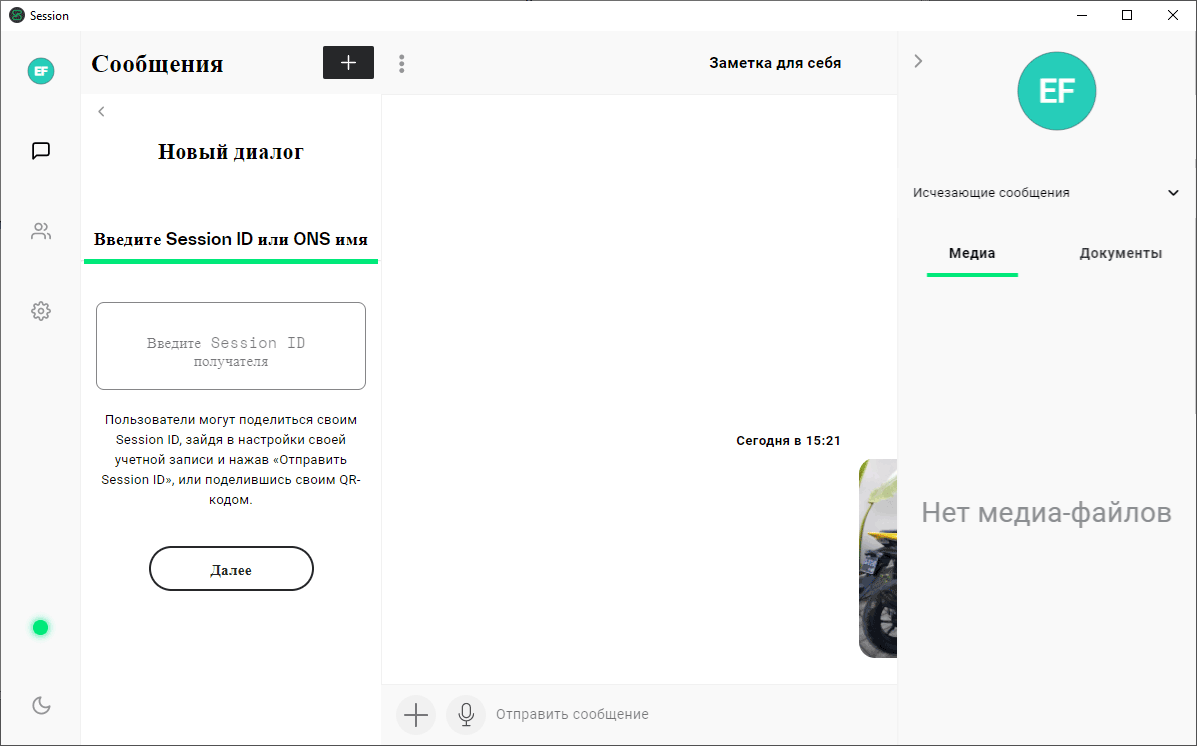Click the green network status indicator
The image size is (1197, 746).
pos(40,628)
